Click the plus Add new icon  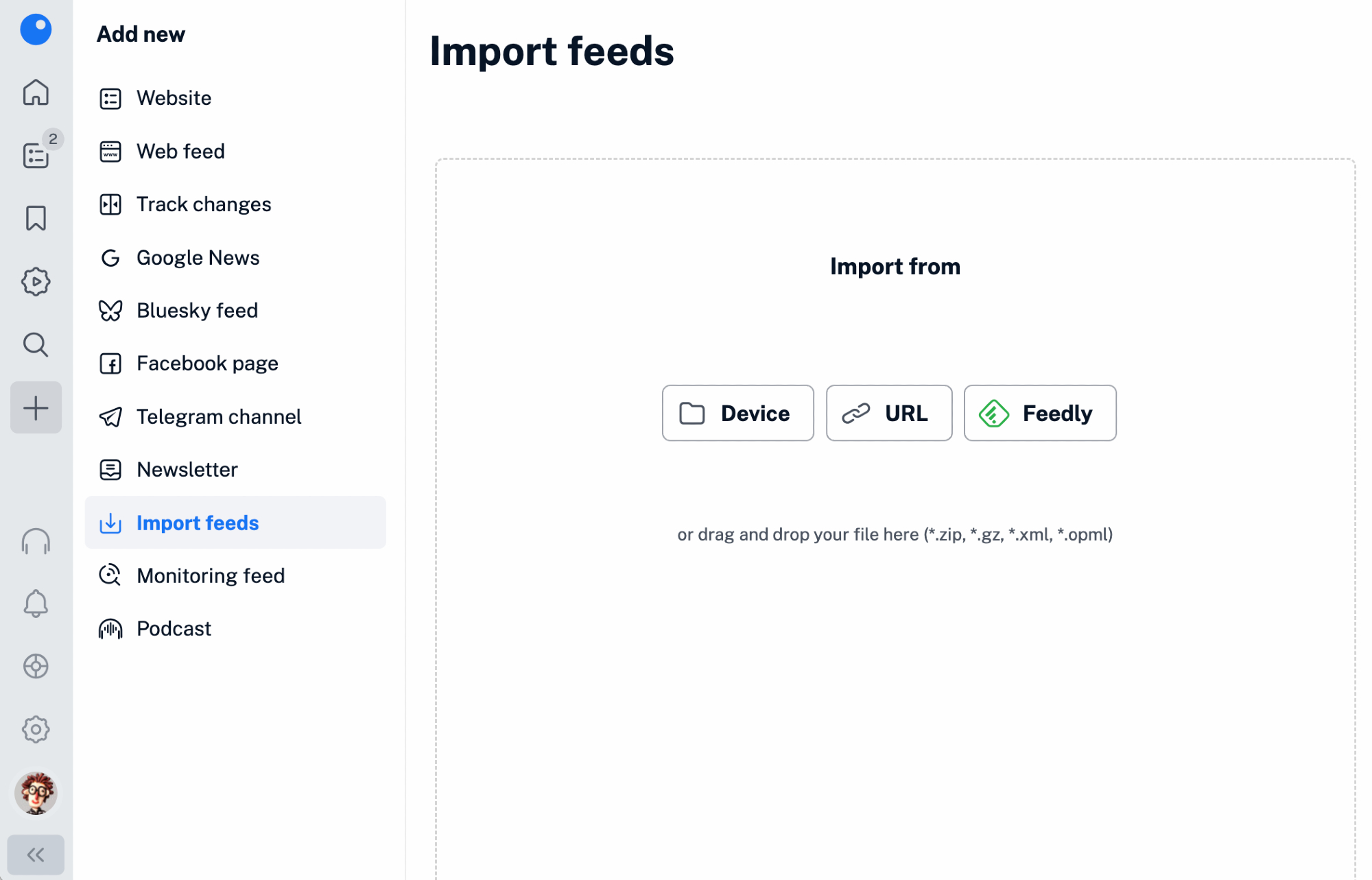tap(36, 408)
